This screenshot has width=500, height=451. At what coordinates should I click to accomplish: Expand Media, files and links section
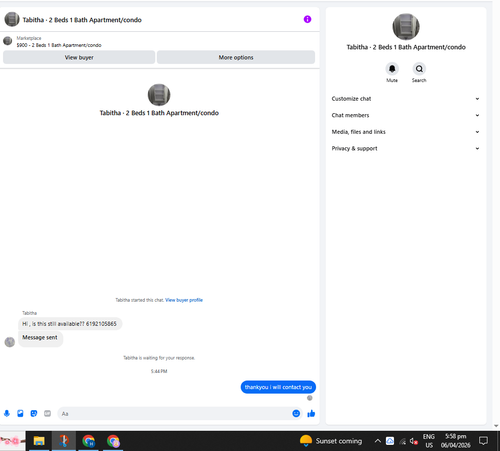point(406,132)
